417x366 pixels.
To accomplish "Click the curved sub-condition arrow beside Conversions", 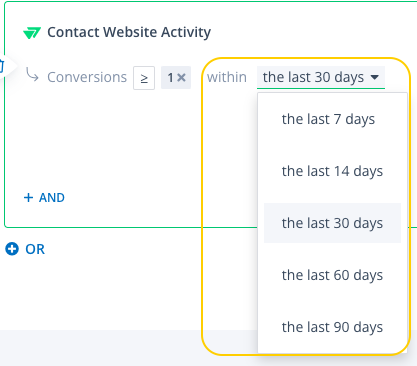I will click(x=32, y=75).
